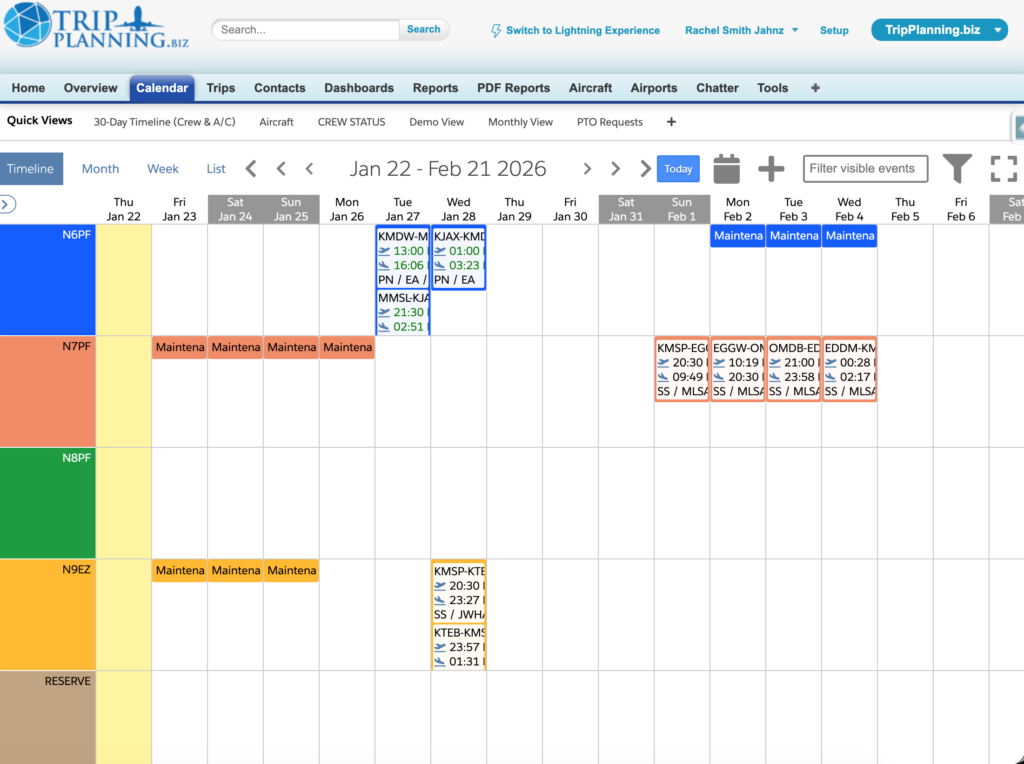Image resolution: width=1024 pixels, height=764 pixels.
Task: Select the CREW STATUS quick view
Action: 351,122
